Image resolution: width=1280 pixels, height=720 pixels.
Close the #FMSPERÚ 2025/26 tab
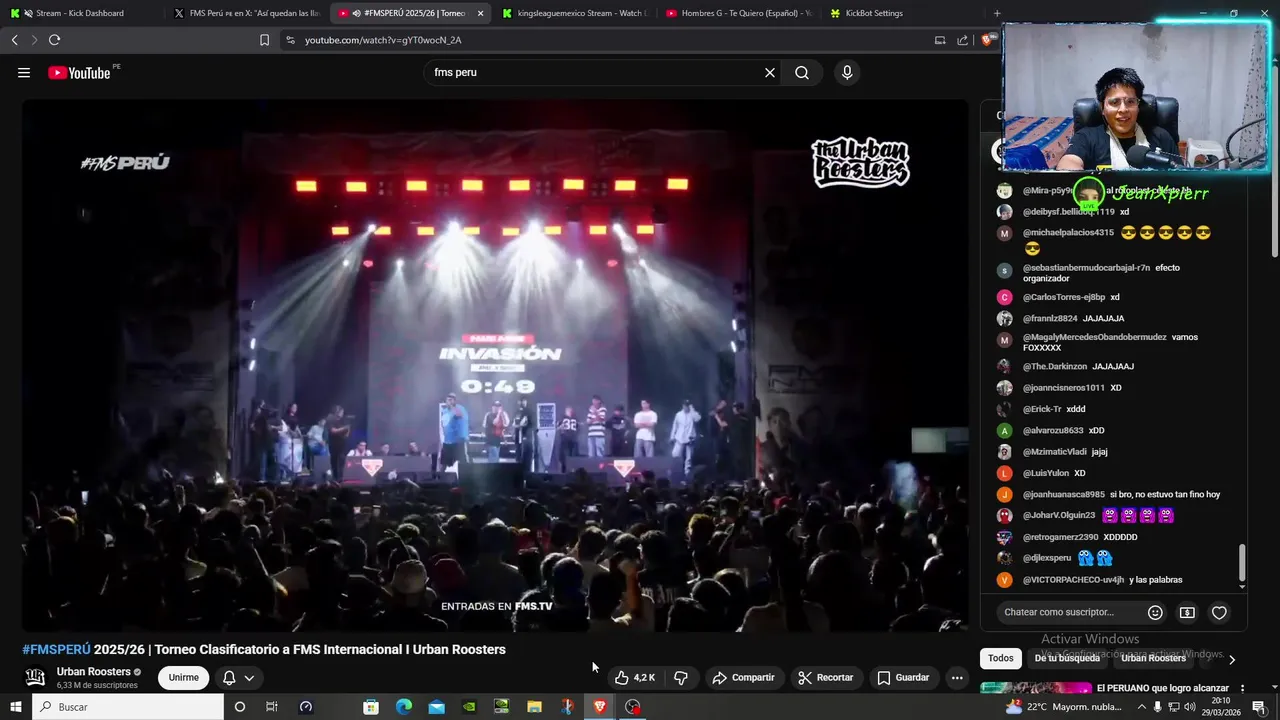[481, 13]
